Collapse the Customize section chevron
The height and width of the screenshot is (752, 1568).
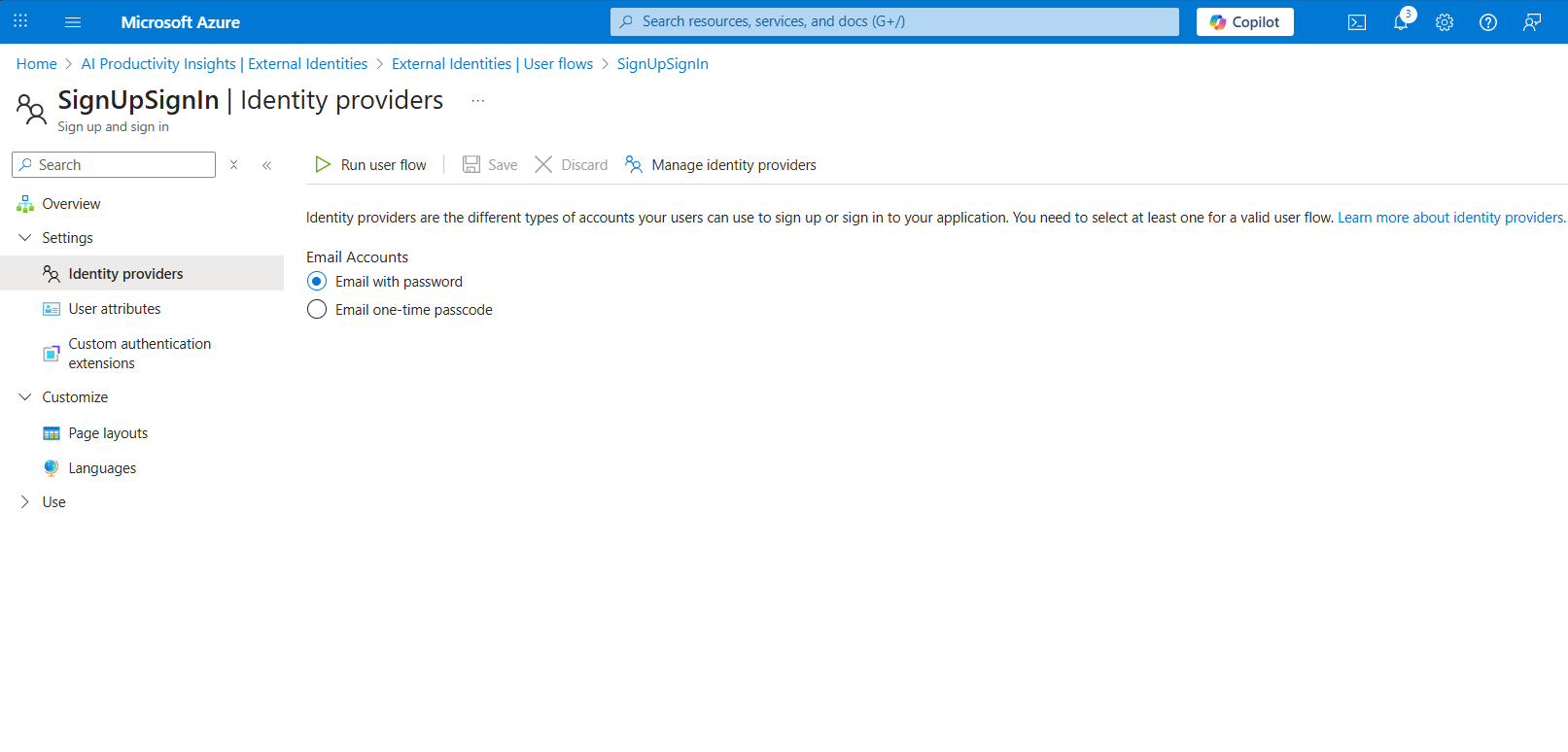(x=25, y=397)
